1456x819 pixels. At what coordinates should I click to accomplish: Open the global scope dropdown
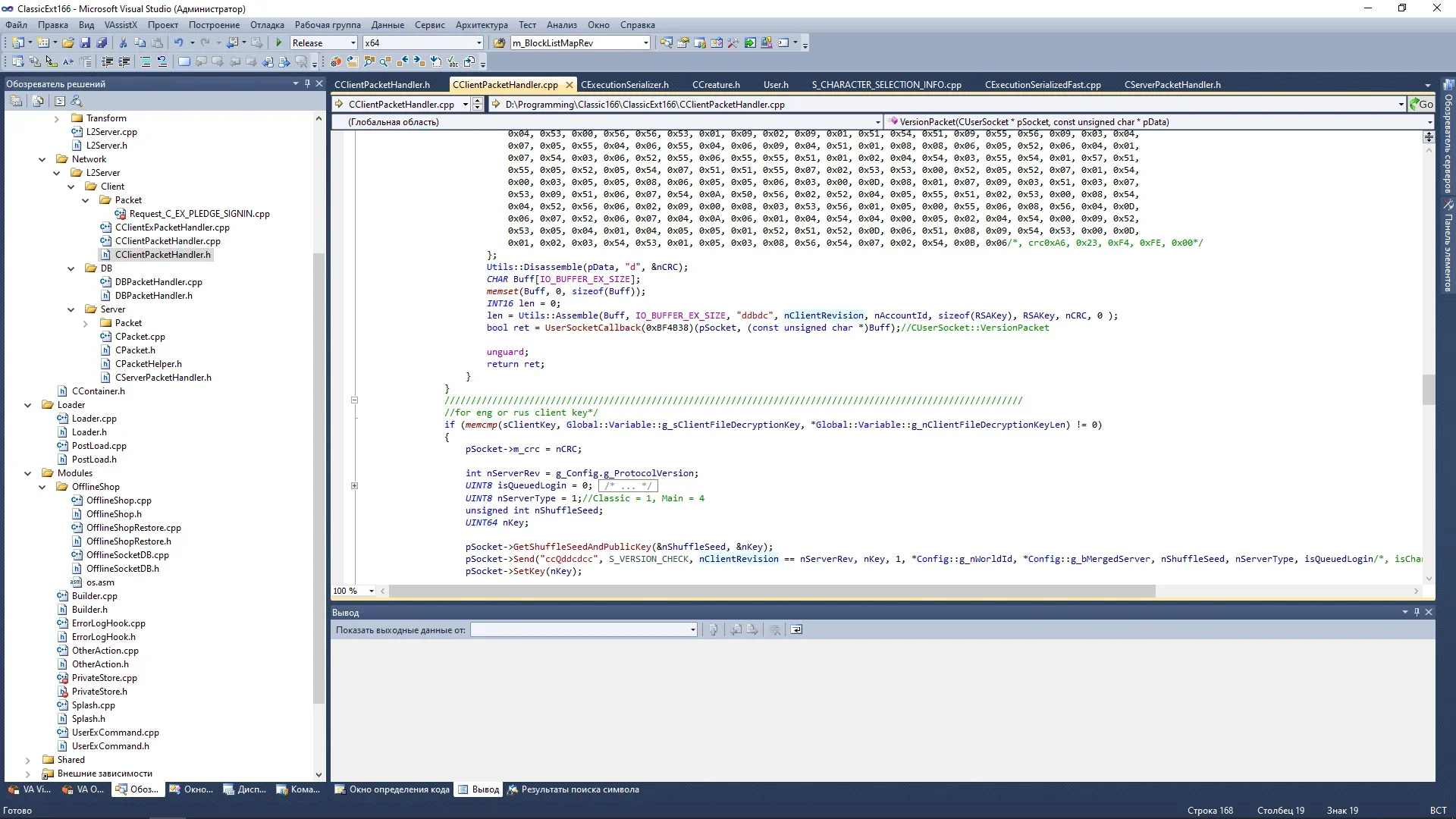(x=607, y=122)
